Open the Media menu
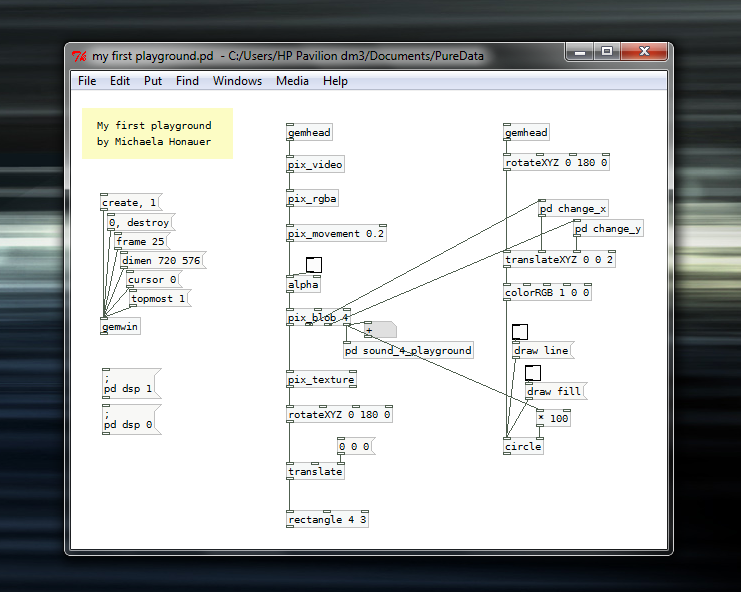Screen dimensions: 741x592 click(292, 81)
